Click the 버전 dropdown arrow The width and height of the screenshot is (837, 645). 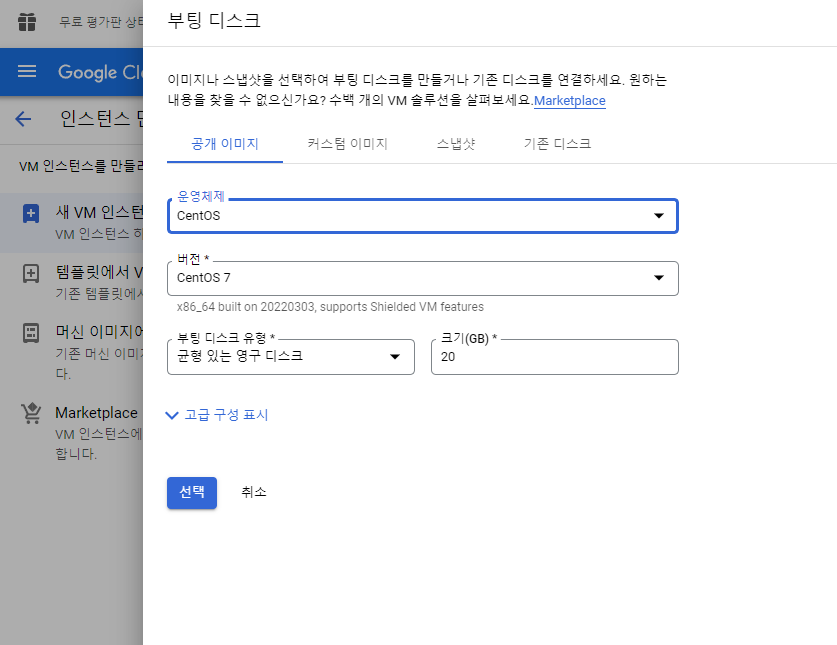point(659,278)
